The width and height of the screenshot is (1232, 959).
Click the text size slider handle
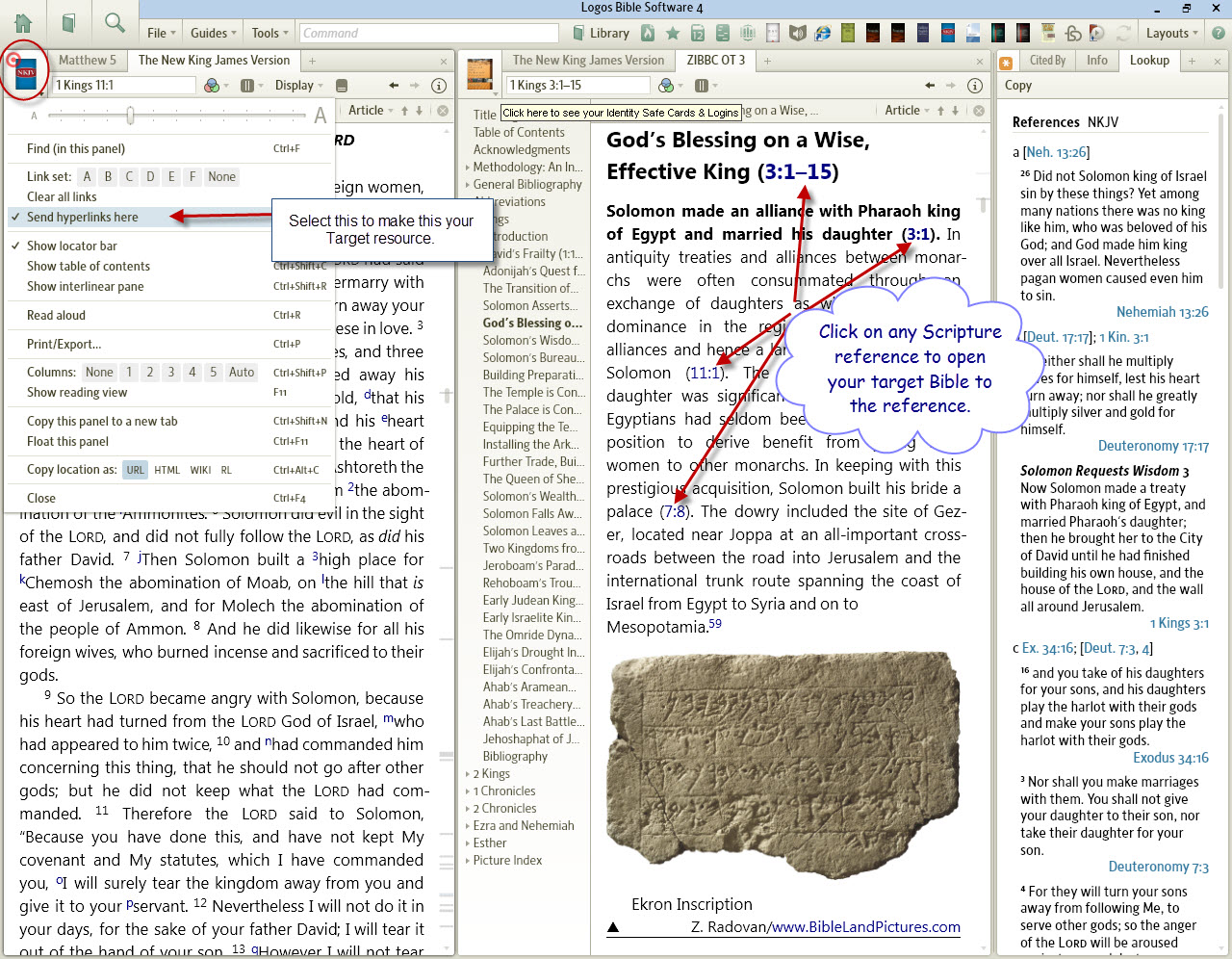130,117
